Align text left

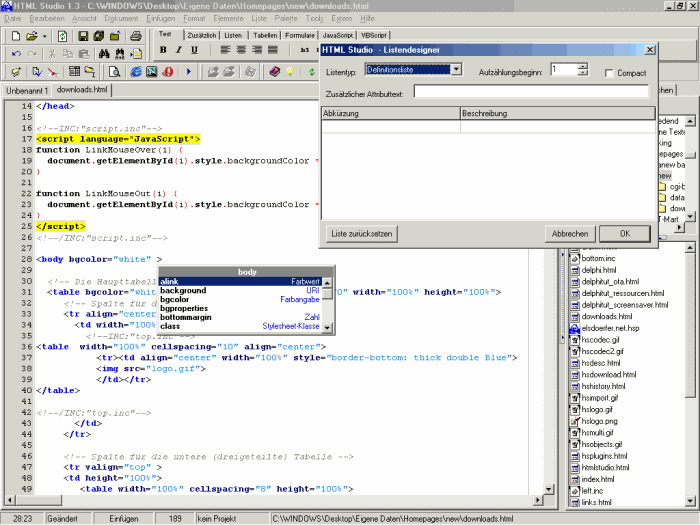tap(225, 50)
